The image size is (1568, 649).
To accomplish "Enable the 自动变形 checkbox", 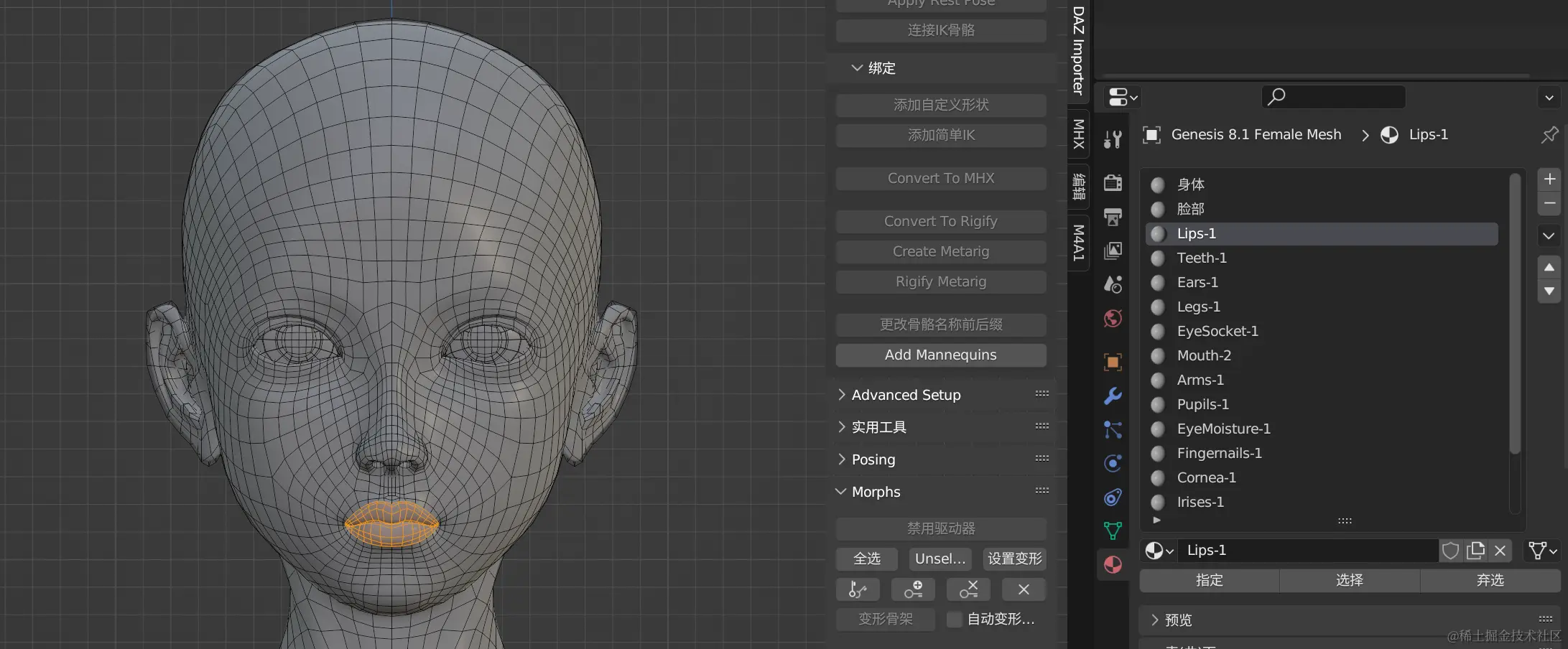I will (x=954, y=619).
